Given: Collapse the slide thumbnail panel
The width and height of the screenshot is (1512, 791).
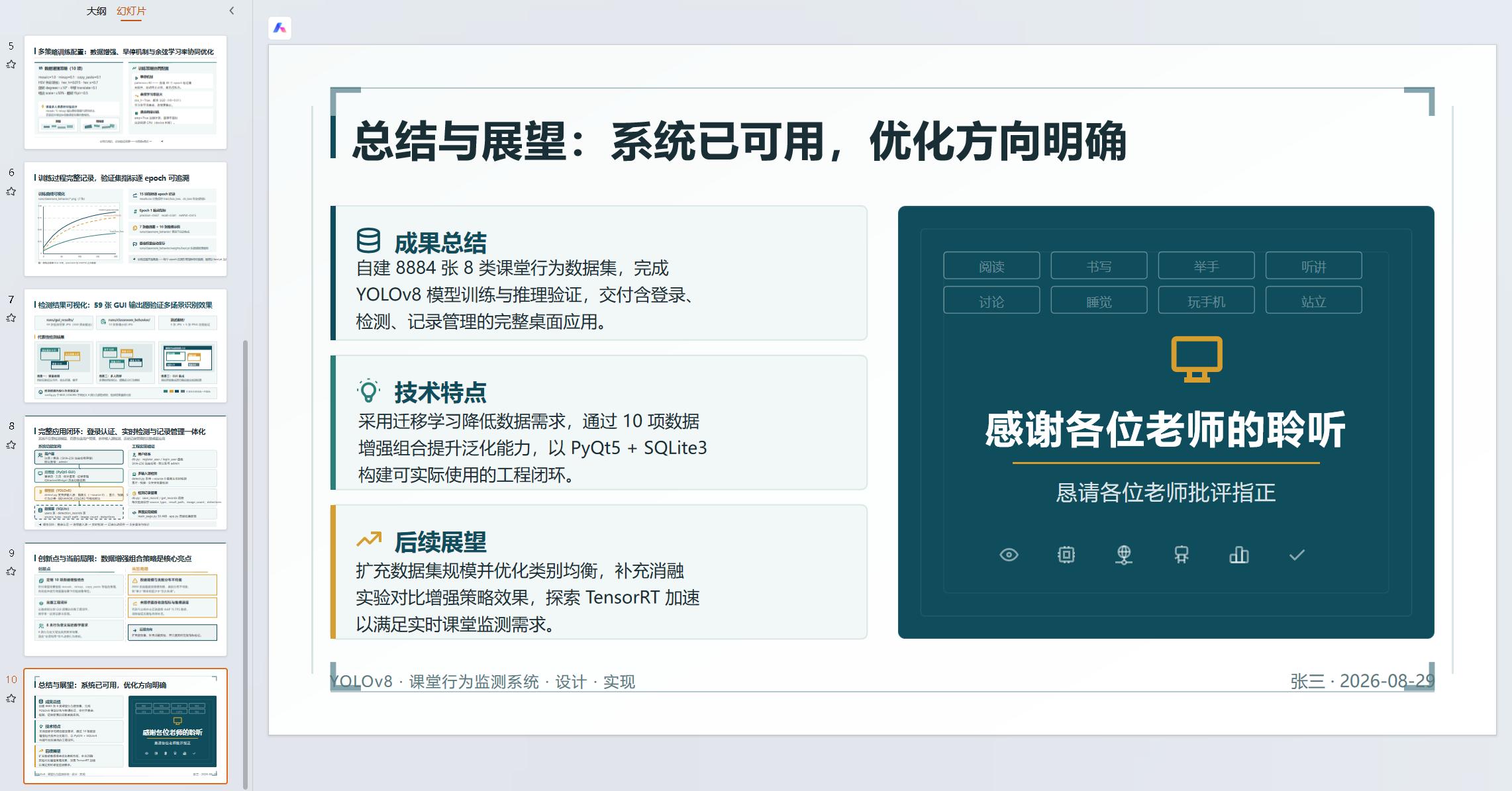Looking at the screenshot, I should click(231, 11).
